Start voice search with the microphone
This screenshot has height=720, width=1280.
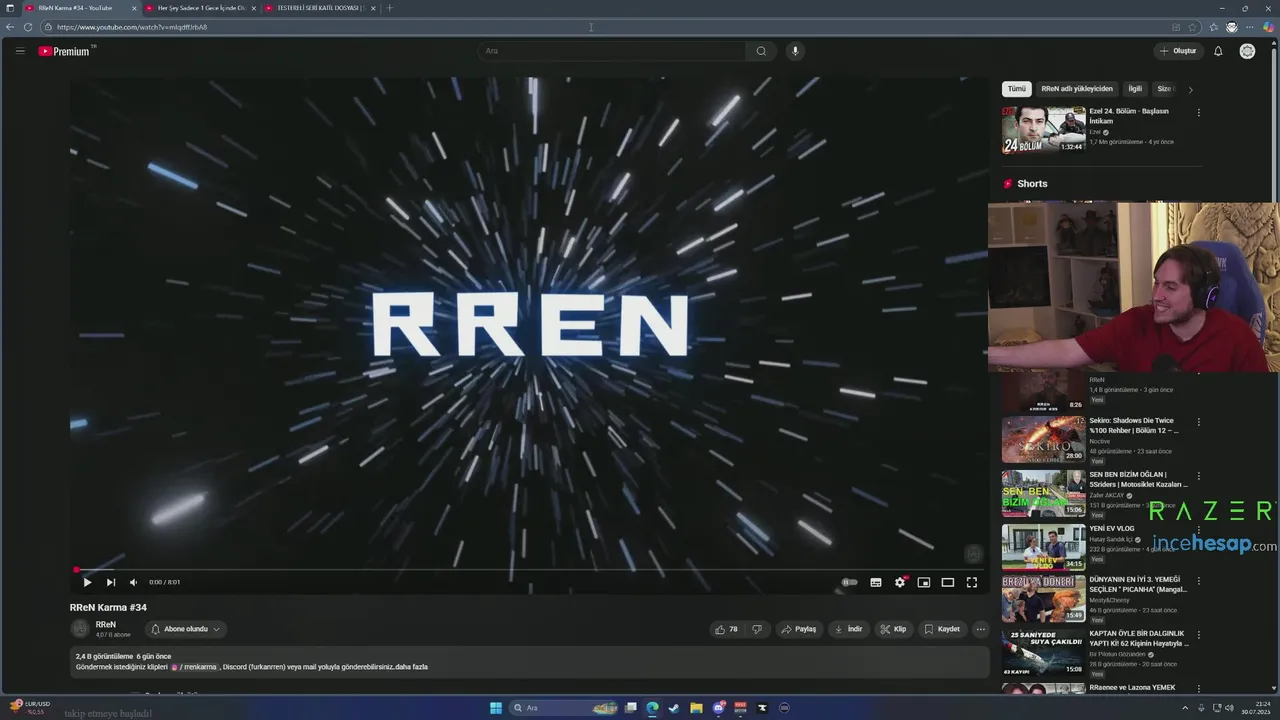pos(795,51)
